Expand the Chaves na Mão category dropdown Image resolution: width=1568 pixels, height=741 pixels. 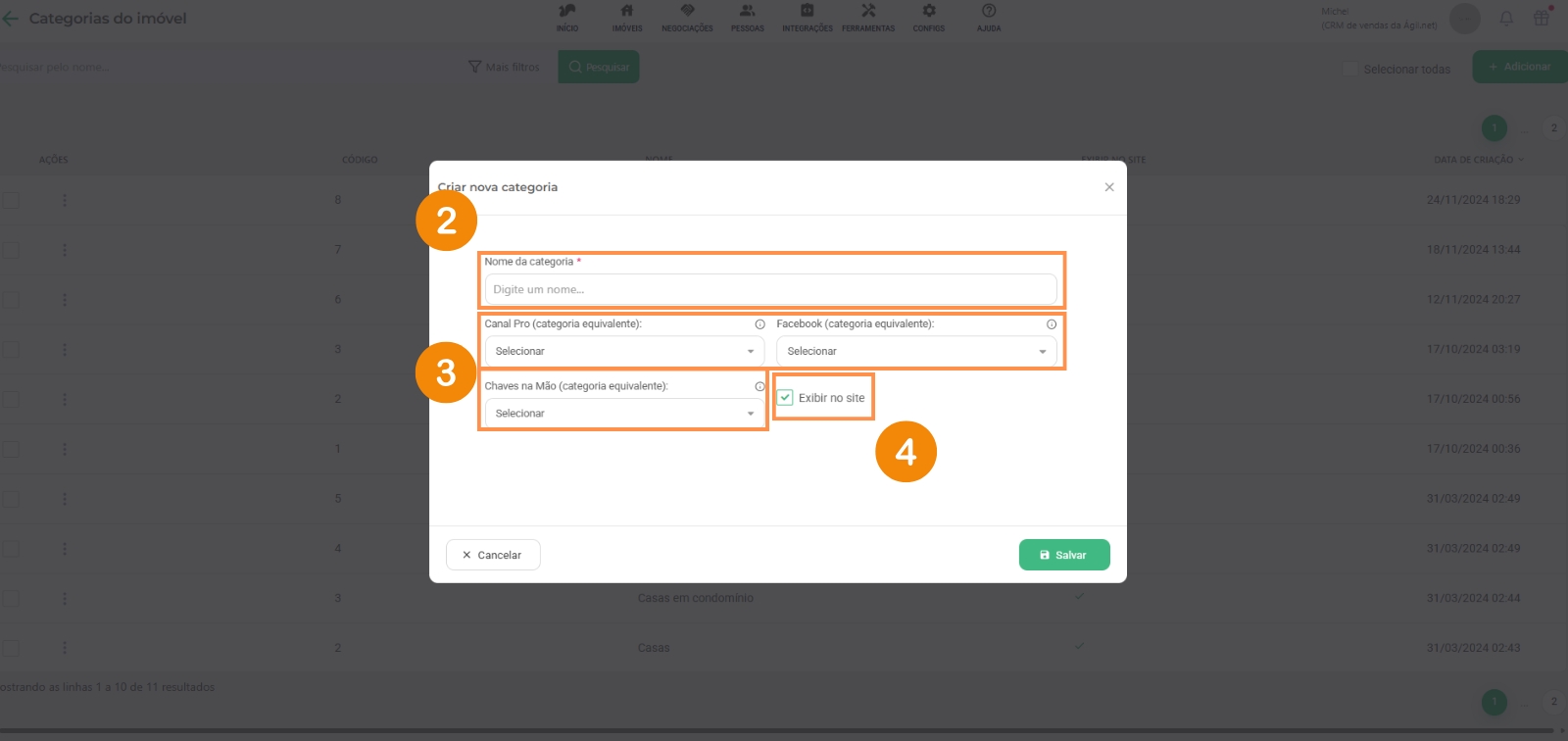pos(624,414)
